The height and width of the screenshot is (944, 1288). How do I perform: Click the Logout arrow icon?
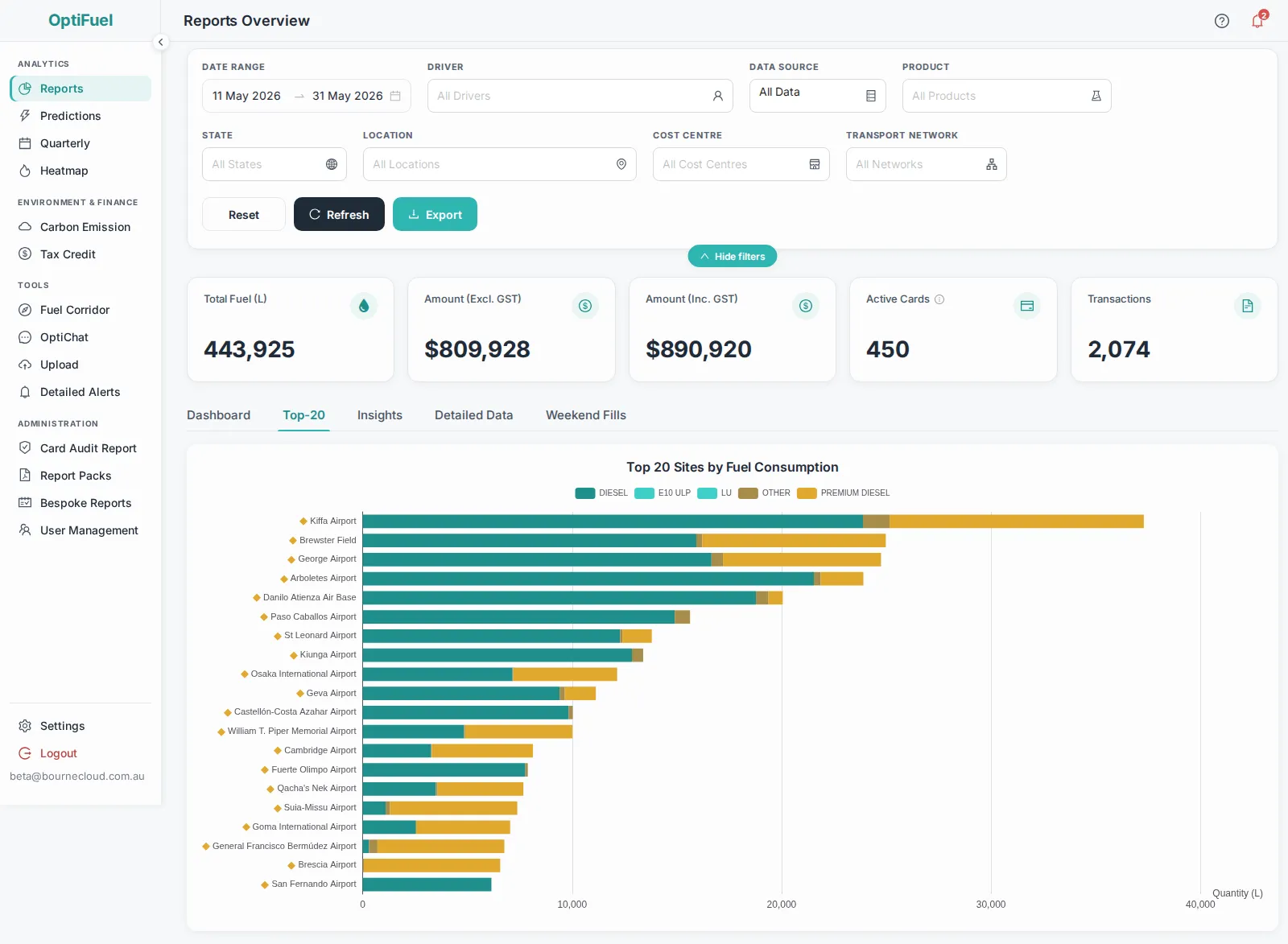pyautogui.click(x=25, y=753)
